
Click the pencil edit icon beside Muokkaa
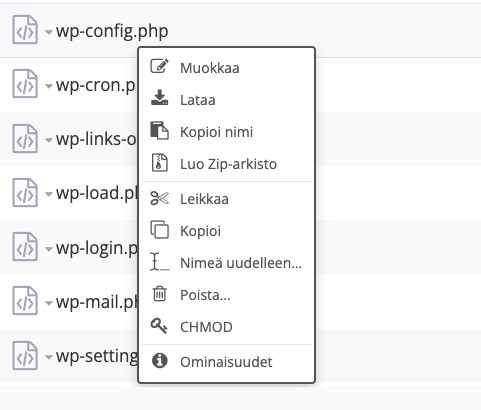[160, 66]
